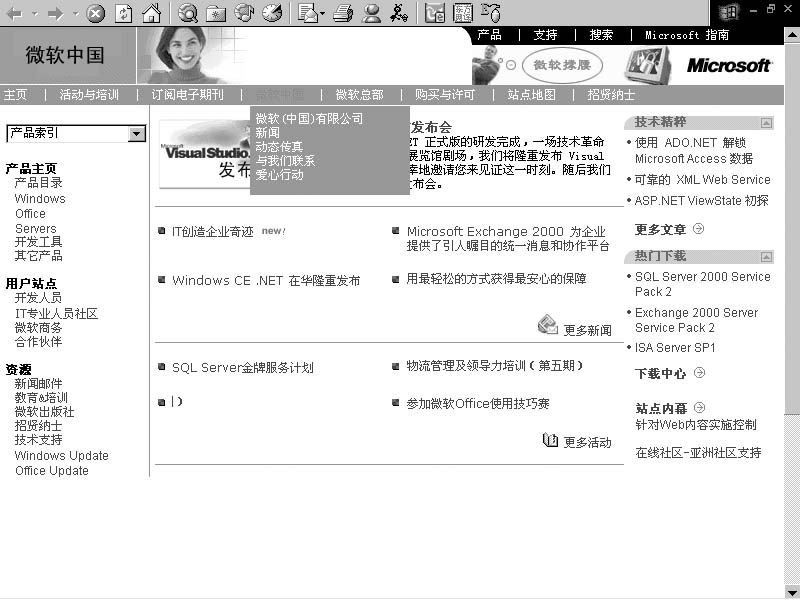Click the arrow icon next to 更多文章

(698, 229)
